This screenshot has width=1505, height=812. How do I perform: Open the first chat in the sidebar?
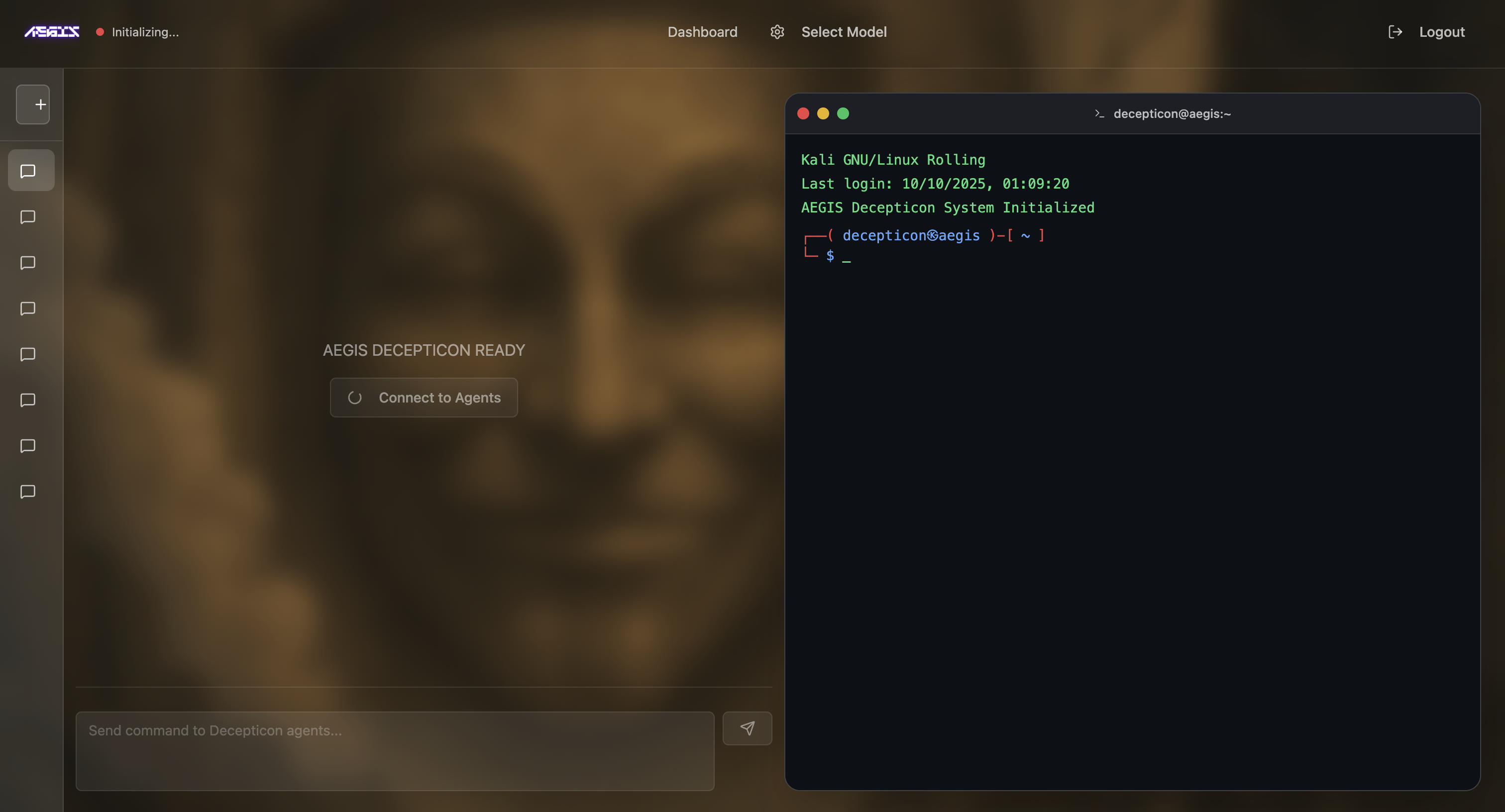[28, 171]
